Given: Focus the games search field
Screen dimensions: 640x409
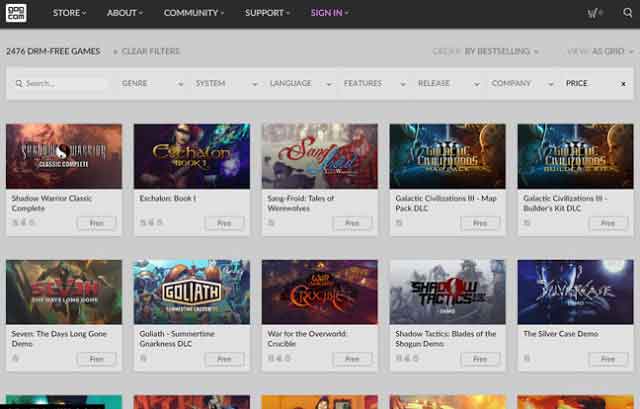Looking at the screenshot, I should pos(61,84).
